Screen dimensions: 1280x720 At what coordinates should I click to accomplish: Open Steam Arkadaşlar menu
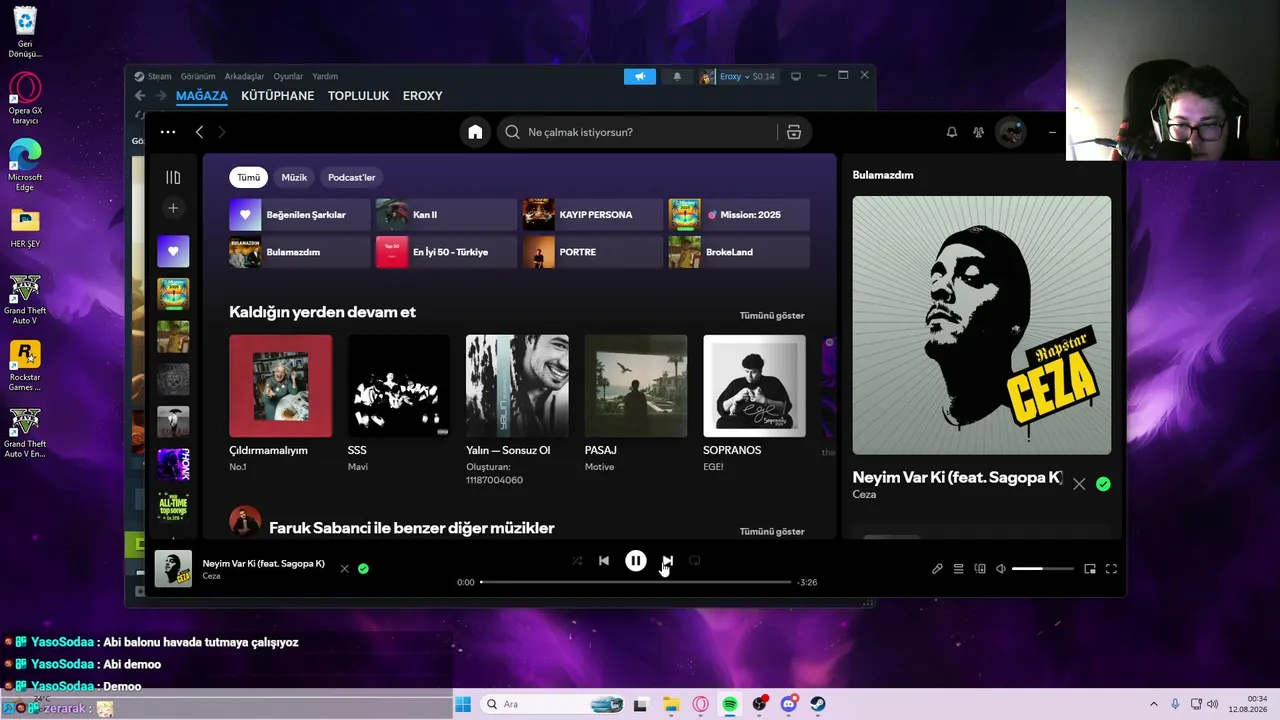[245, 76]
